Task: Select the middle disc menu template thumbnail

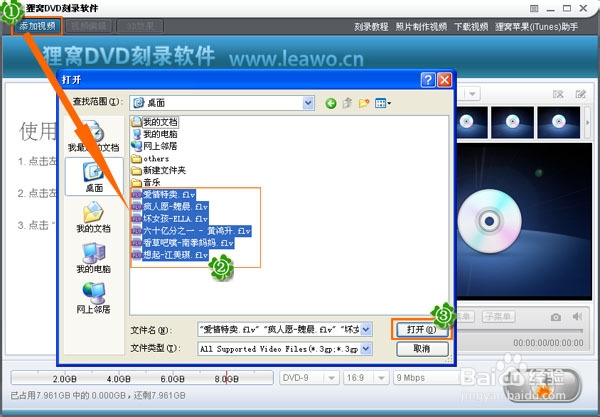Action: click(x=512, y=122)
